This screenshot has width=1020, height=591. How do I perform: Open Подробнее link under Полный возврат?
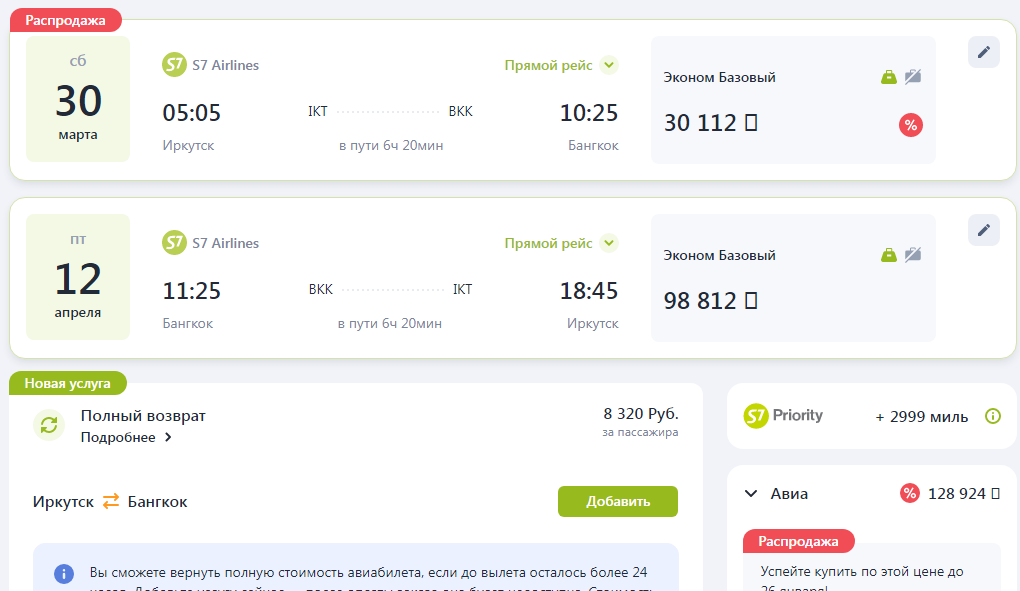point(126,437)
